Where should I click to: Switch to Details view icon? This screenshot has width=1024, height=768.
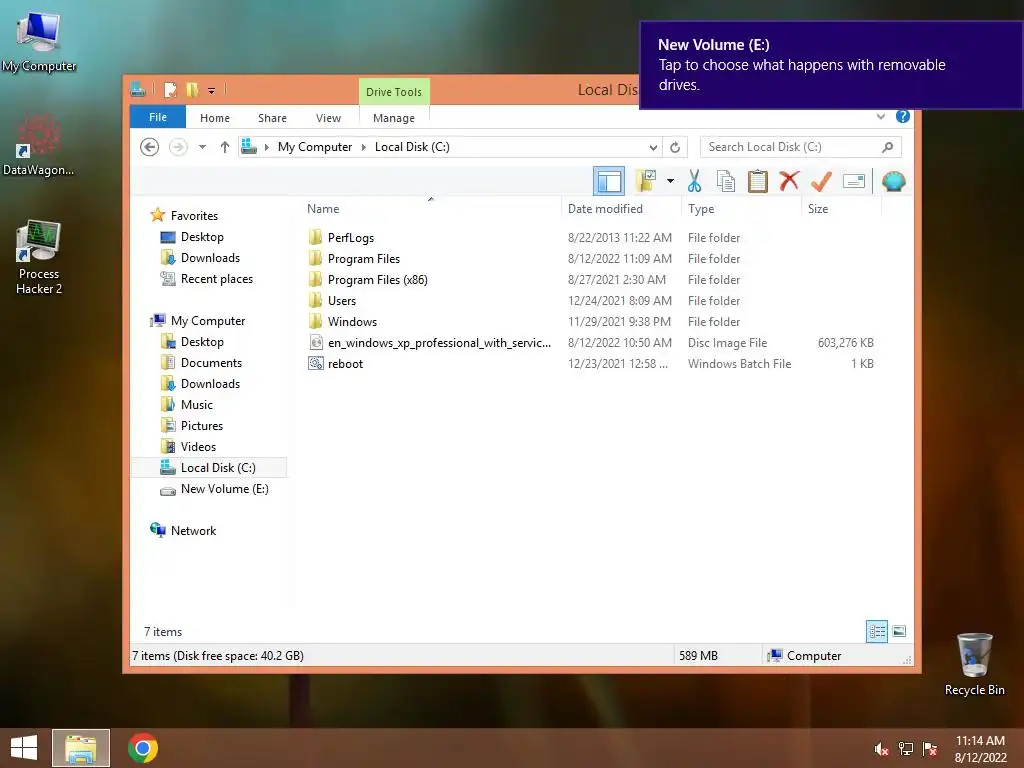[876, 631]
